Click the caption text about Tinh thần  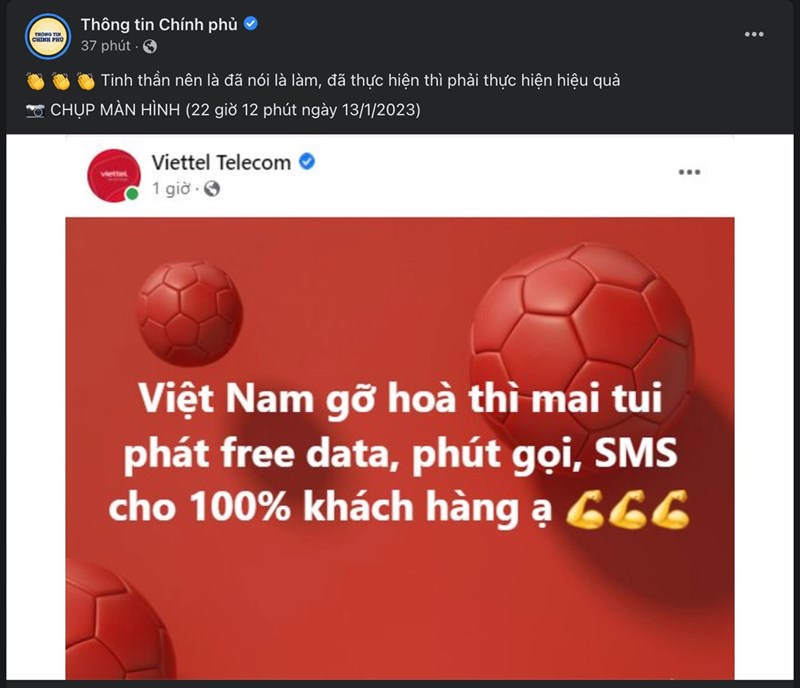coord(360,81)
